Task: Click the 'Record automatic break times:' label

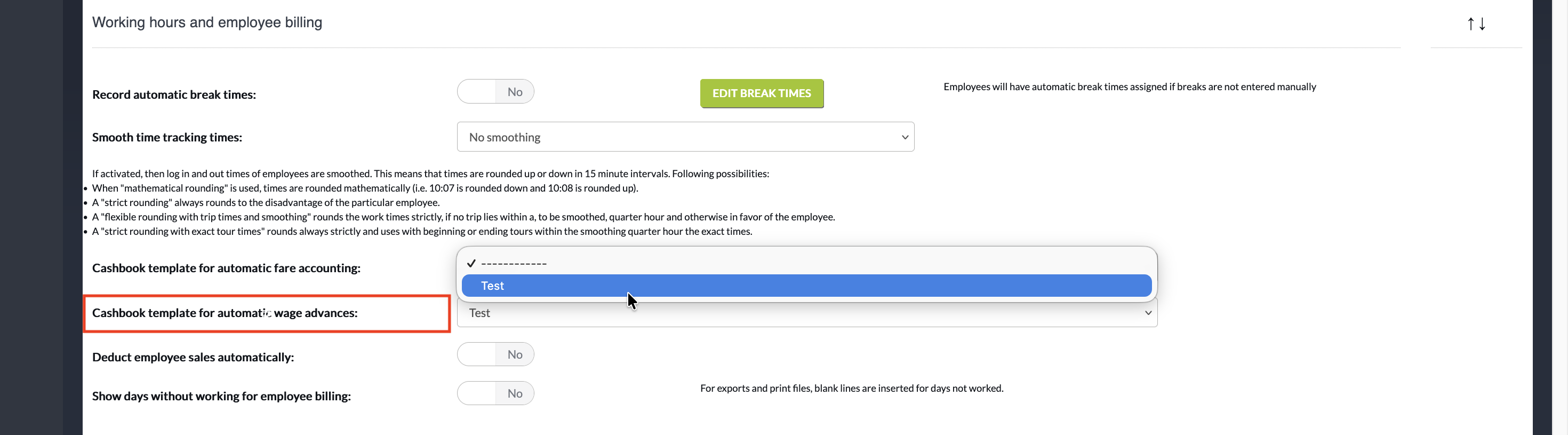Action: click(x=173, y=94)
